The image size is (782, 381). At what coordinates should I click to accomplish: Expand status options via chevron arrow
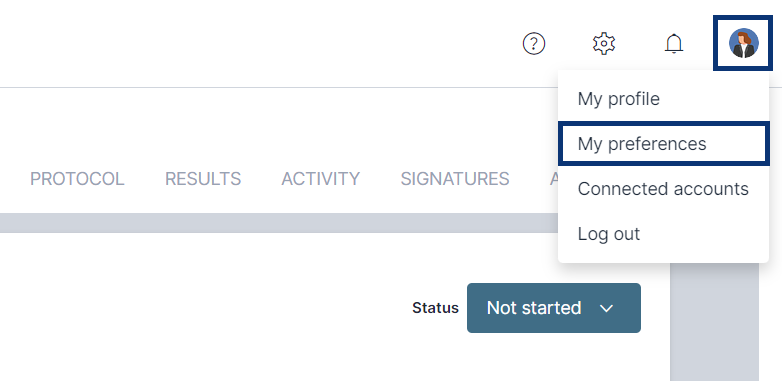pyautogui.click(x=606, y=308)
